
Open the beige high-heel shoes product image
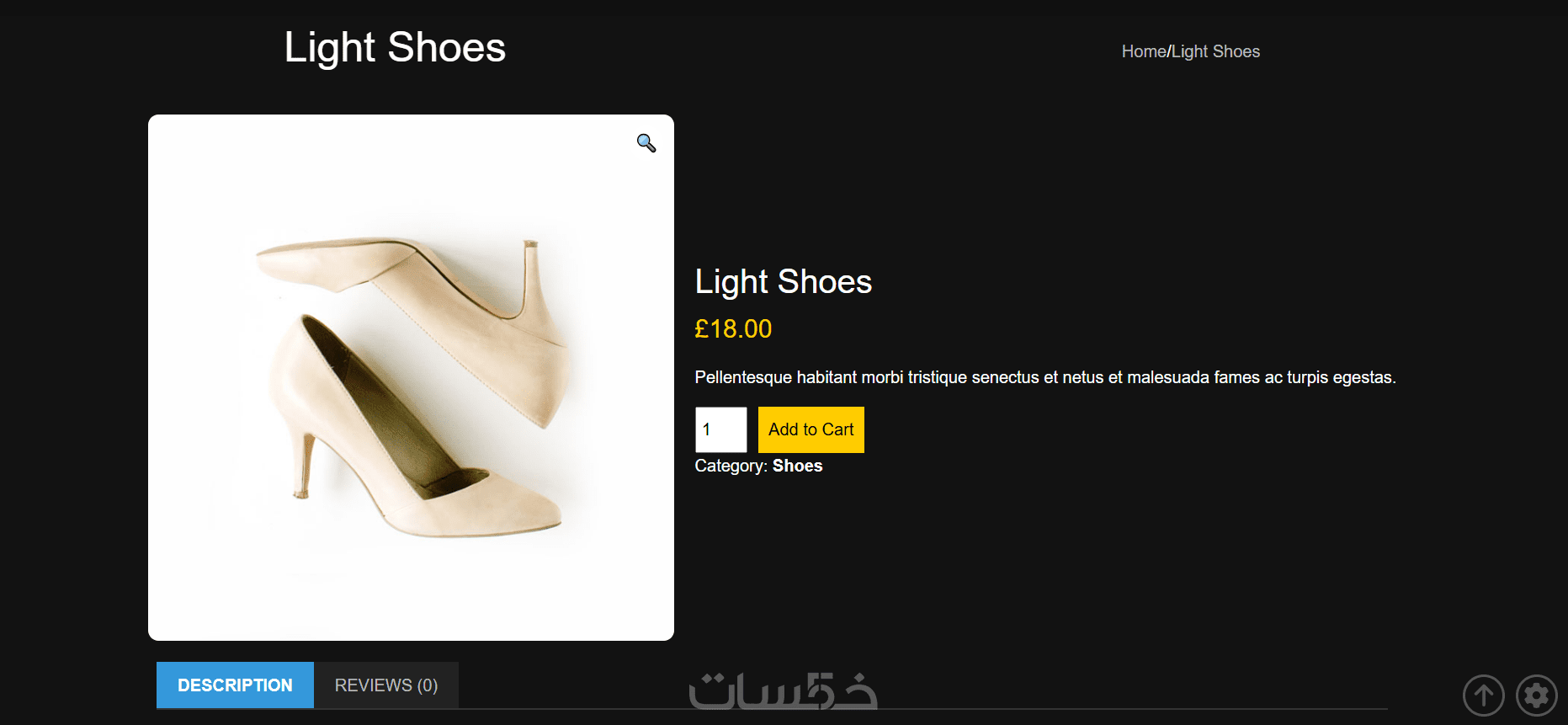(411, 377)
